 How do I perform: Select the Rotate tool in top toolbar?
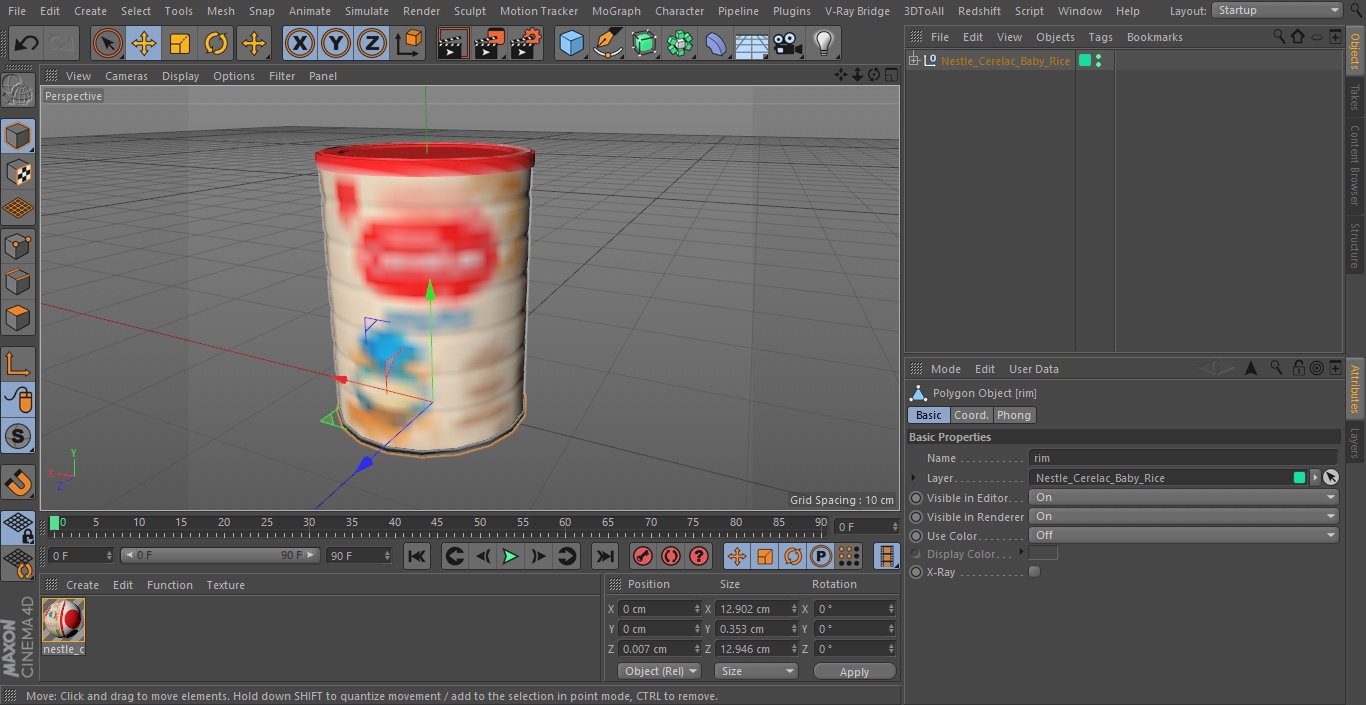tap(216, 43)
